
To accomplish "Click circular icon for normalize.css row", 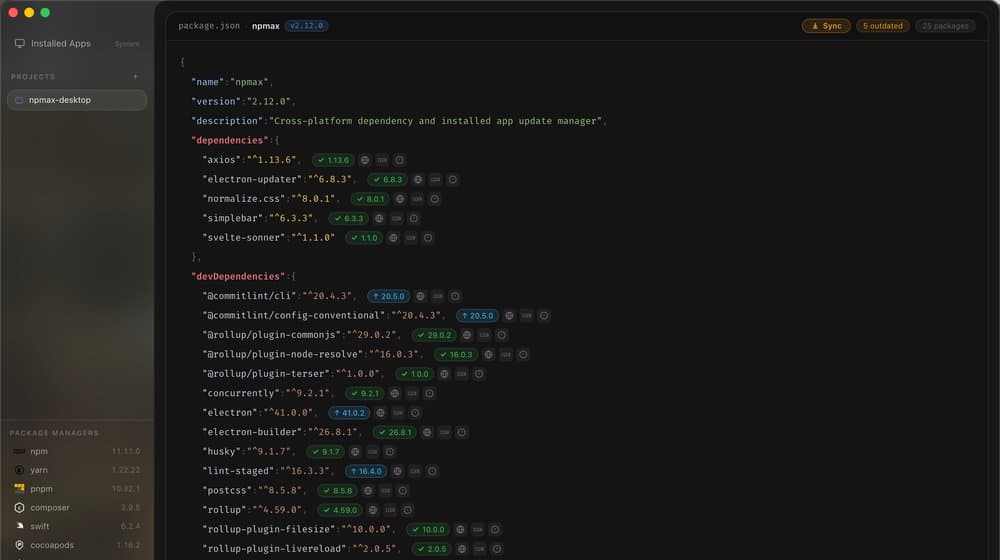I will pyautogui.click(x=434, y=199).
